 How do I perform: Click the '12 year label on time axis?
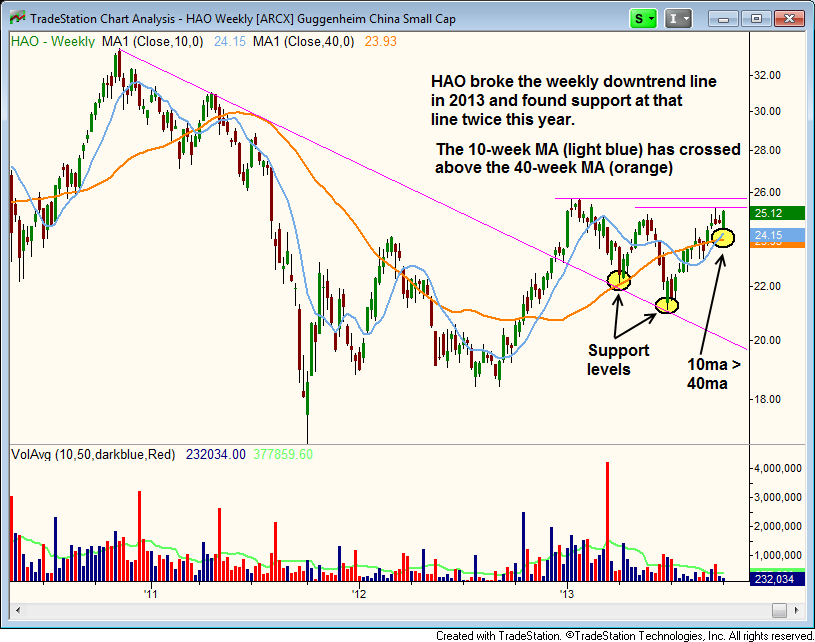(359, 594)
